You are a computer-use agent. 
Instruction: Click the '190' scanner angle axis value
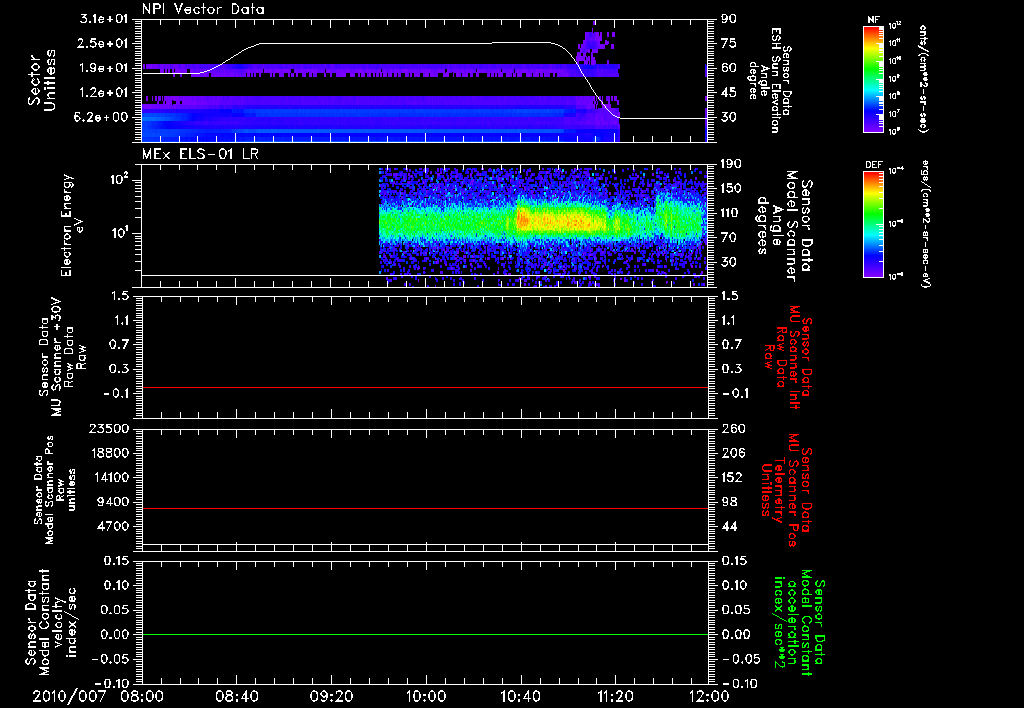coord(731,164)
